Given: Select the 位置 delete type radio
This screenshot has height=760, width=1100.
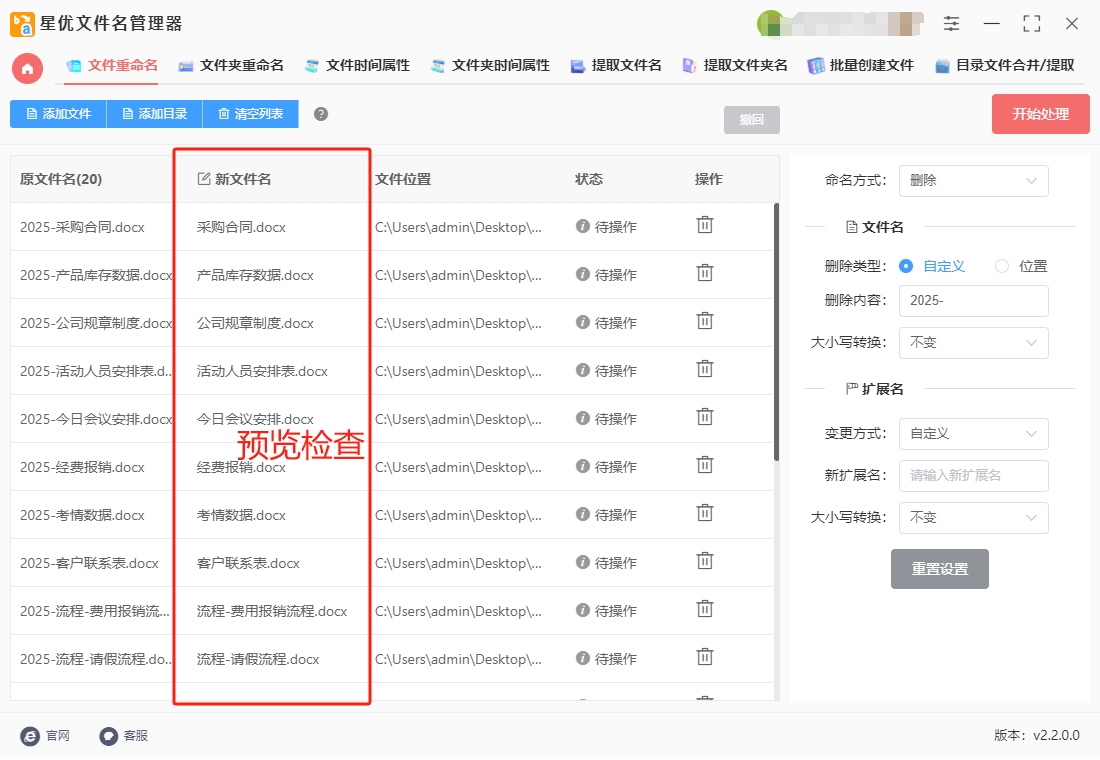Looking at the screenshot, I should (x=1002, y=266).
